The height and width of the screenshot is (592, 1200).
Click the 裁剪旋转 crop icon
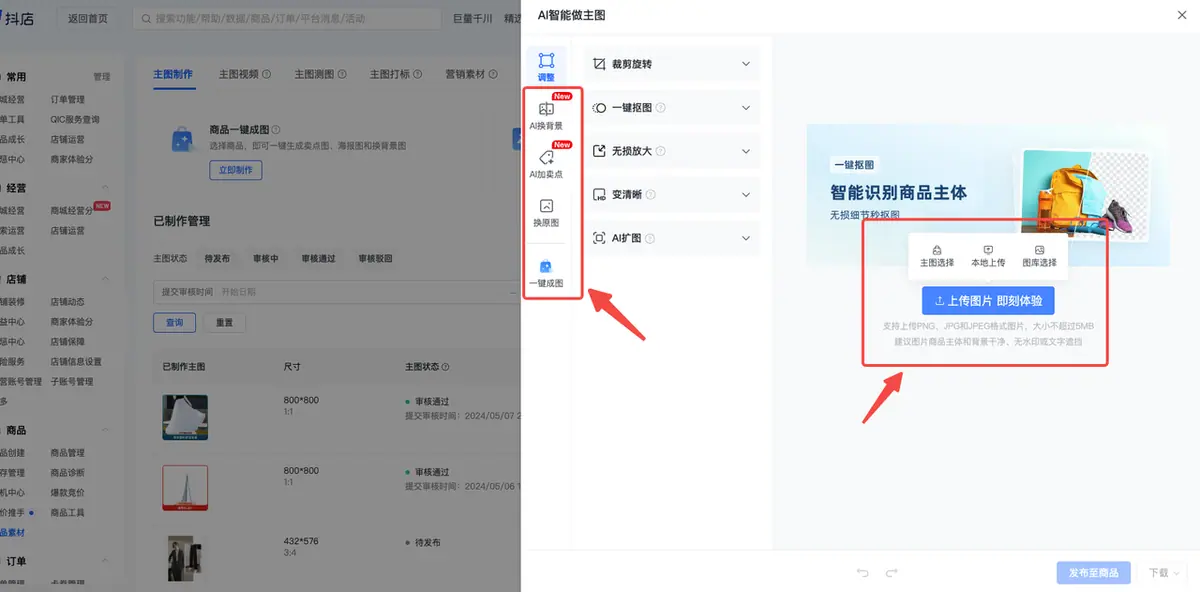coord(599,64)
